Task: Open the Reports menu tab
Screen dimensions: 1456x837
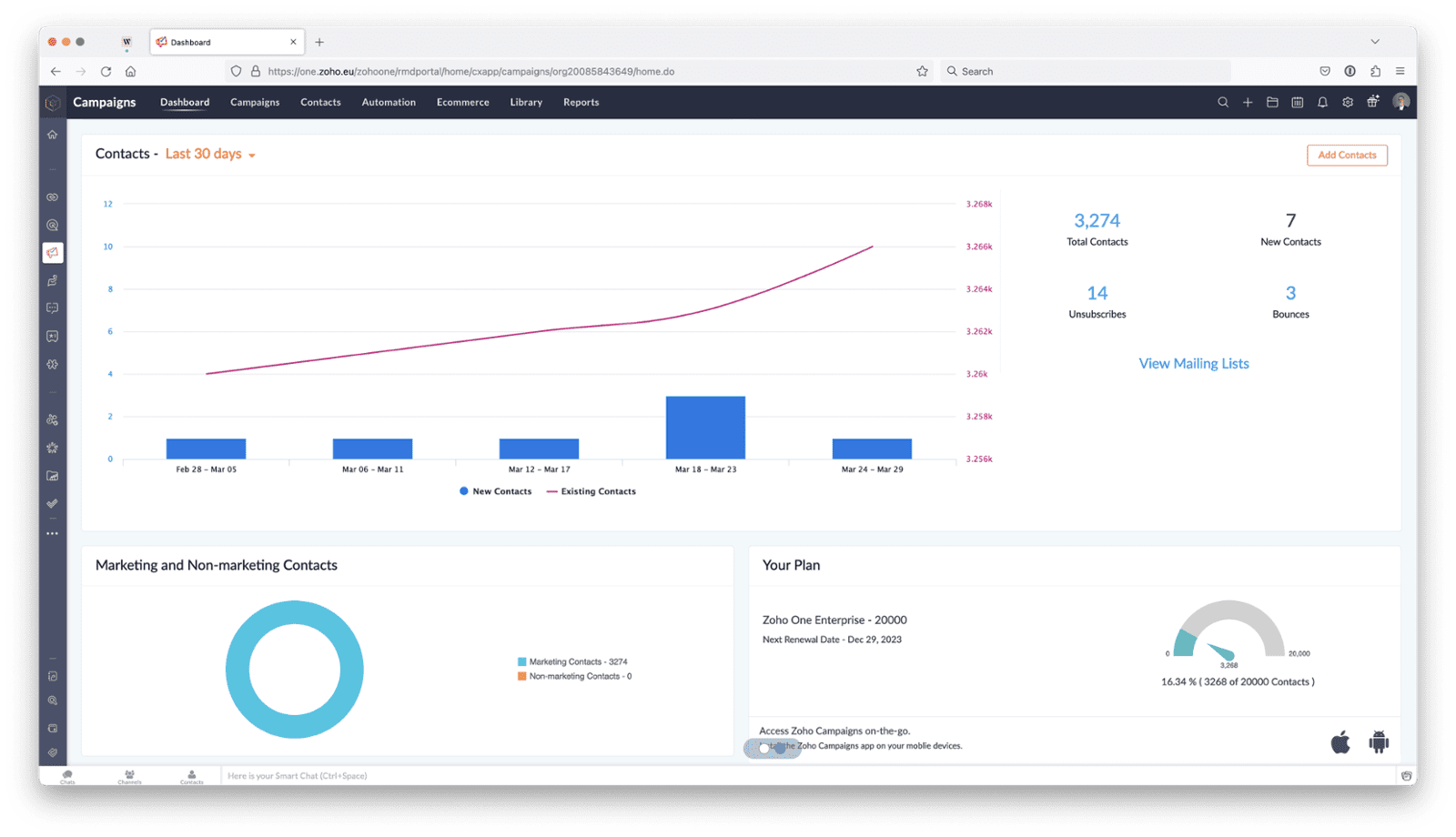Action: [x=581, y=102]
